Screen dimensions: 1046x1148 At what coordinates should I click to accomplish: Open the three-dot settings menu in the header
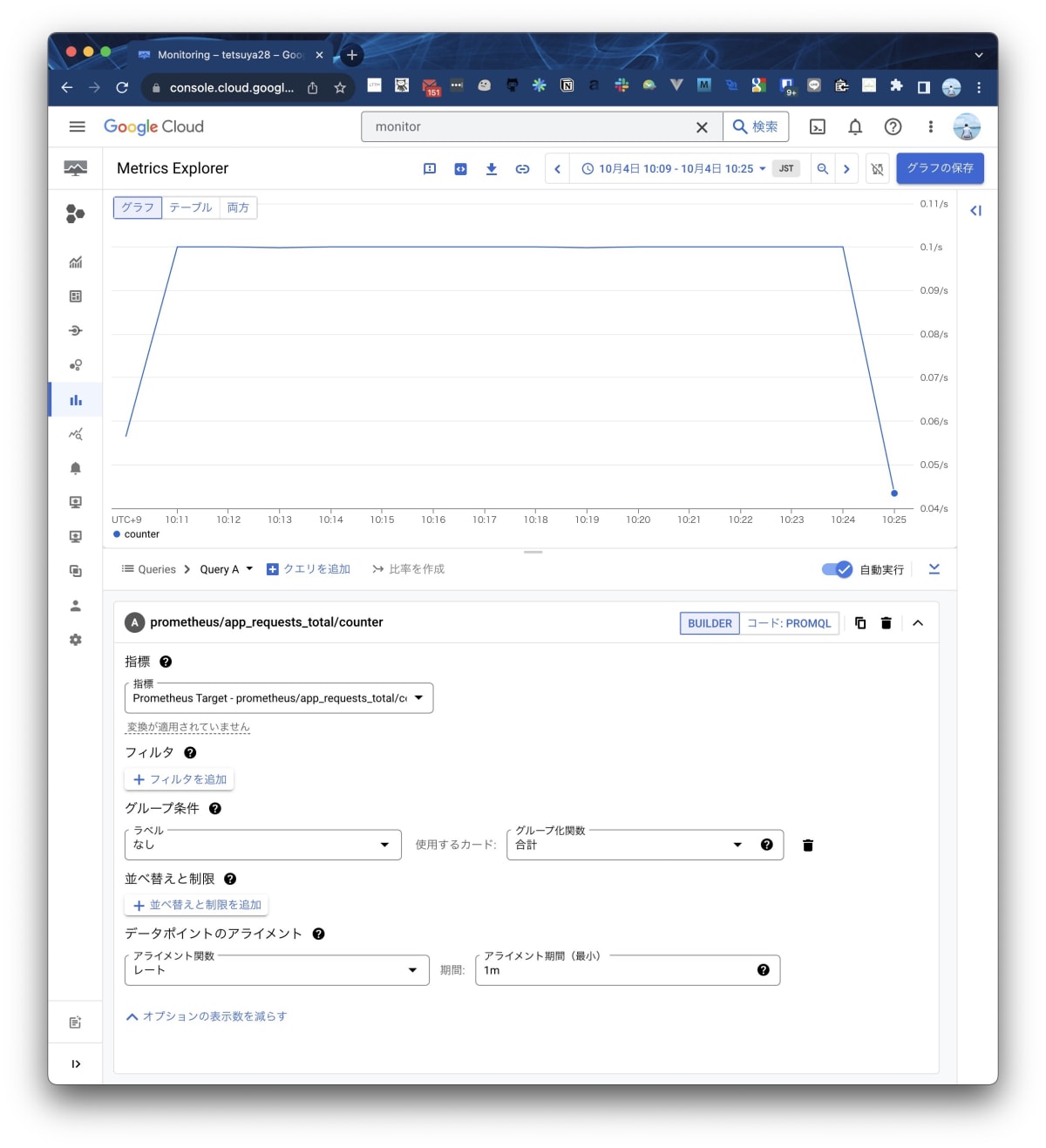coord(930,127)
